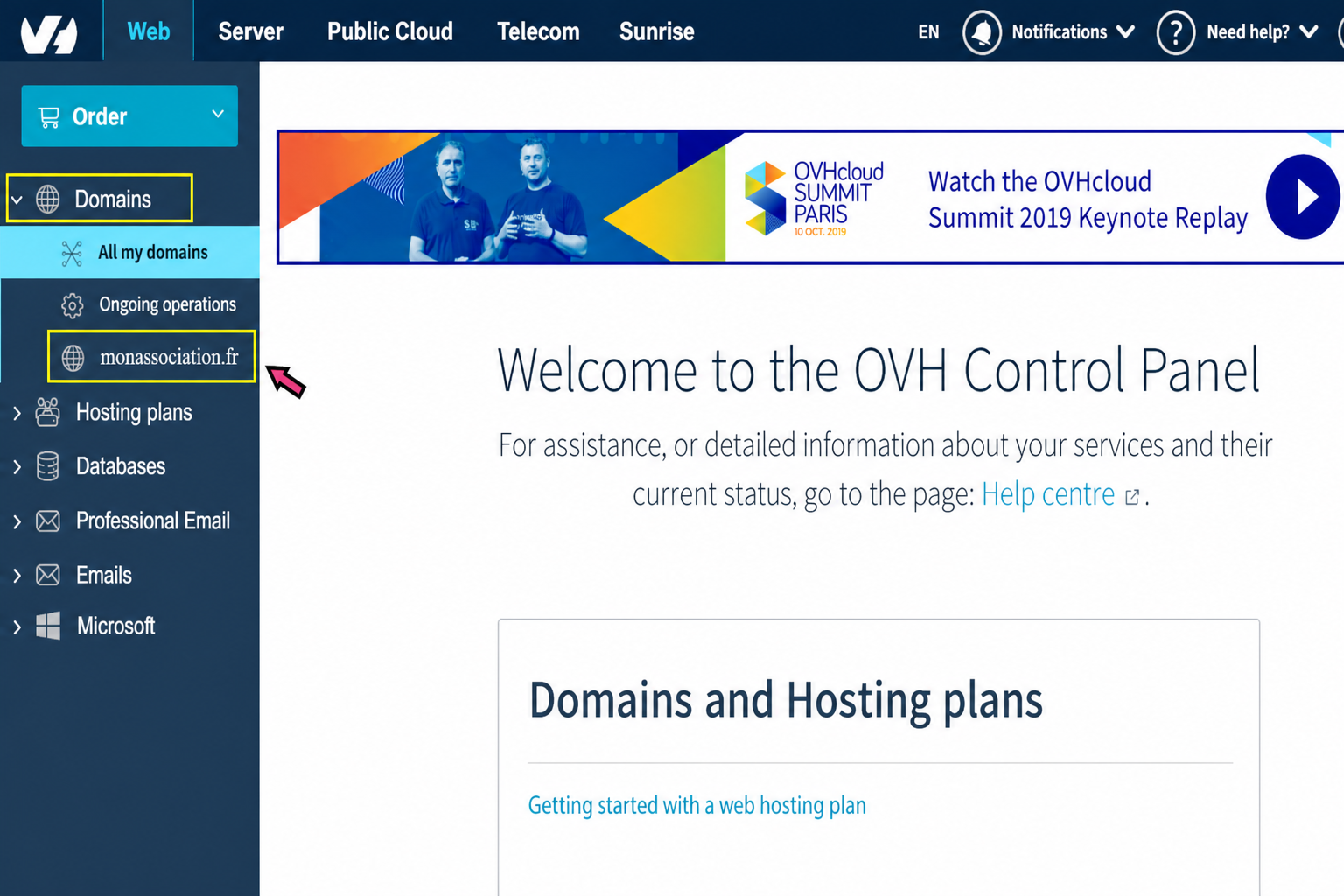Screen dimensions: 1344x896
Task: Expand the Microsoft section
Action: [x=17, y=626]
